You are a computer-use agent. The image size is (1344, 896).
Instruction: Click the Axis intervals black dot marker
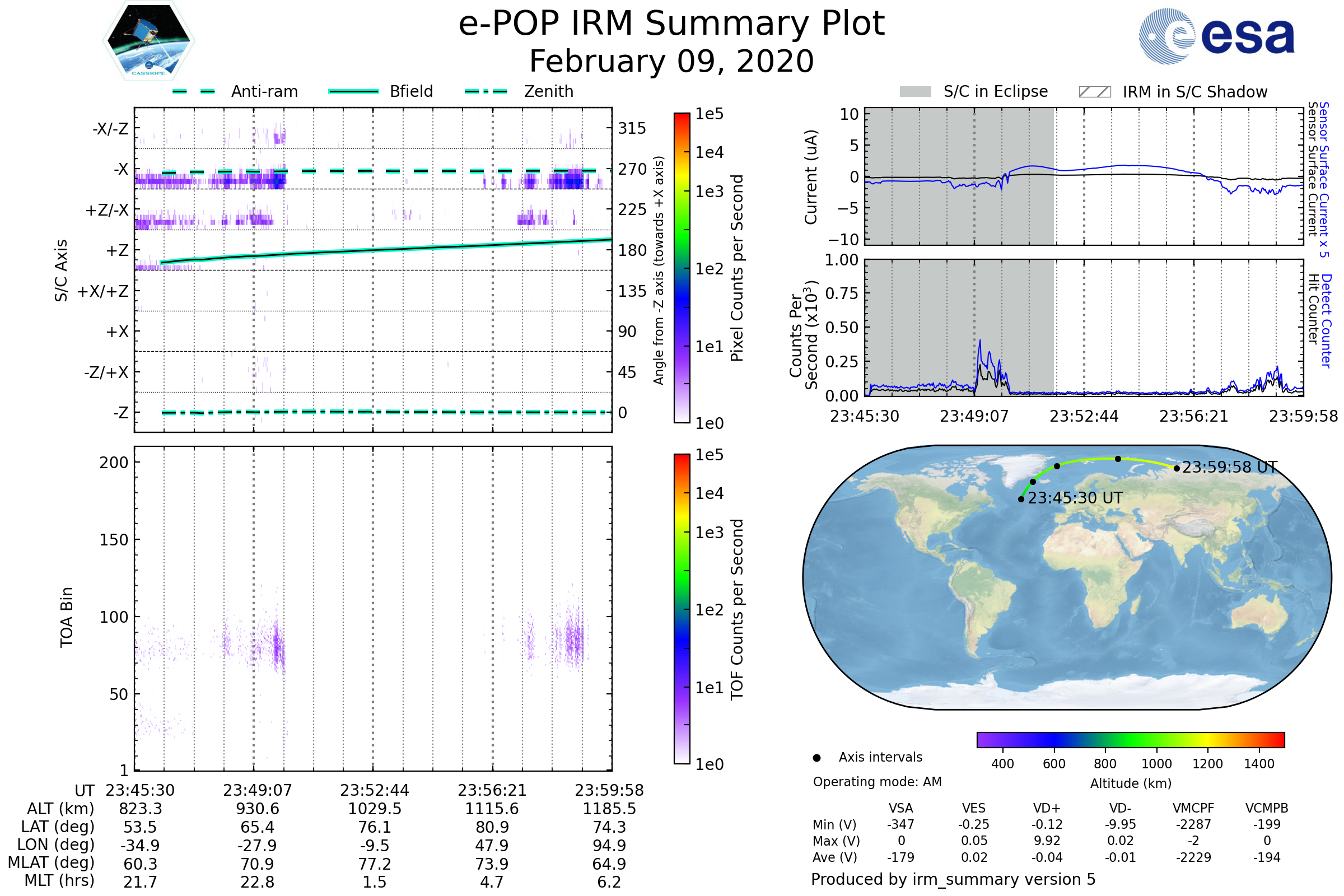(x=816, y=758)
